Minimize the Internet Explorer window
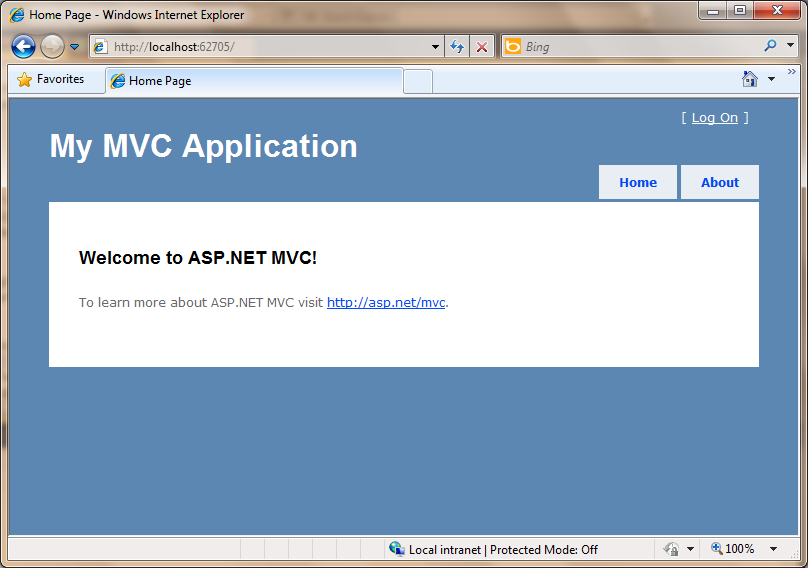808x568 pixels. (713, 11)
